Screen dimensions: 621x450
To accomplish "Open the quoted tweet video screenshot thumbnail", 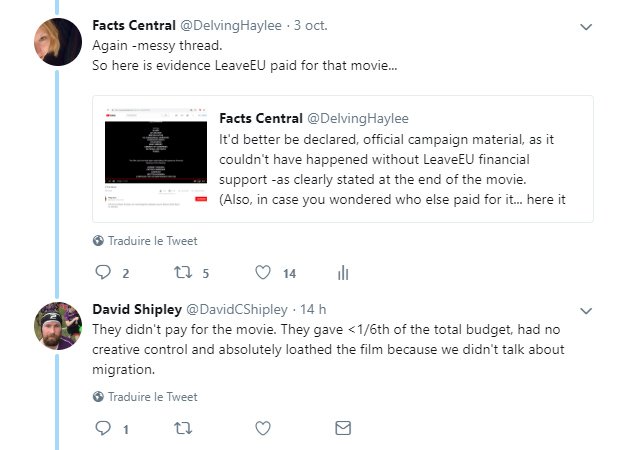I will point(156,159).
